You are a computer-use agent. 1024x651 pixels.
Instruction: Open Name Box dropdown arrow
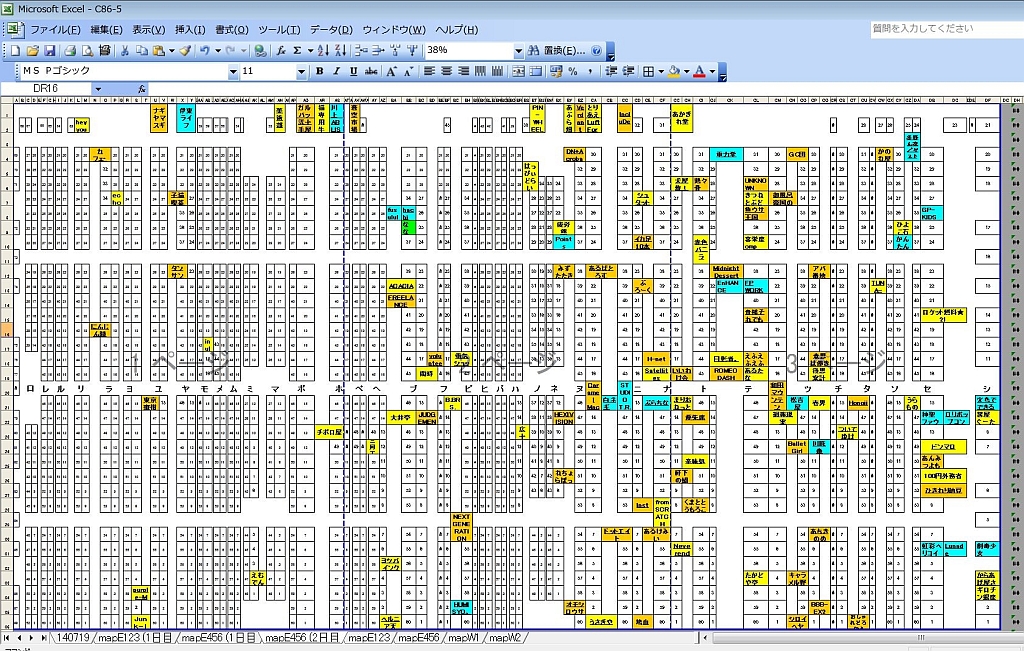pos(98,89)
